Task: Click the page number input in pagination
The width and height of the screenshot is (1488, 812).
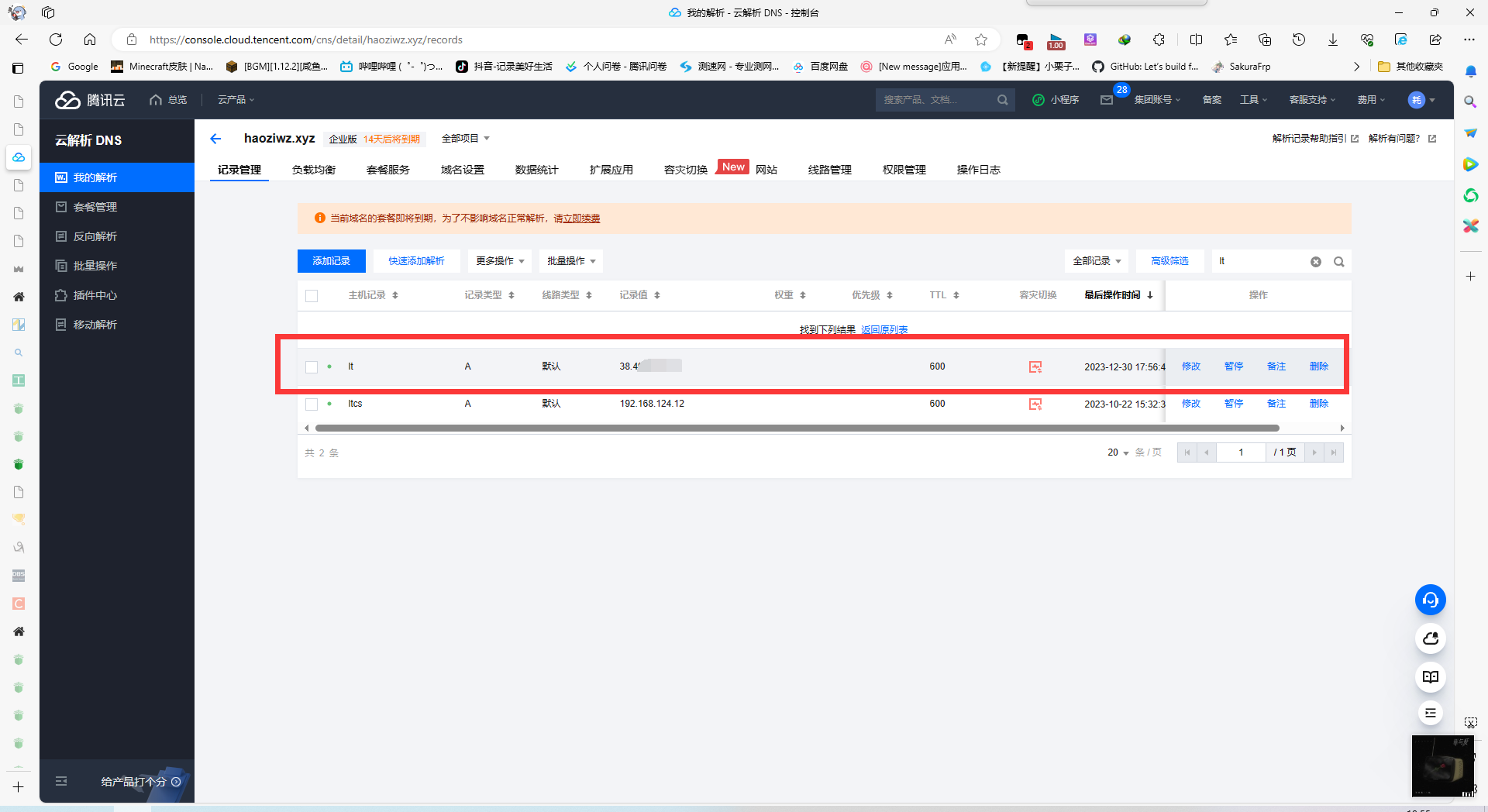Action: click(1241, 452)
